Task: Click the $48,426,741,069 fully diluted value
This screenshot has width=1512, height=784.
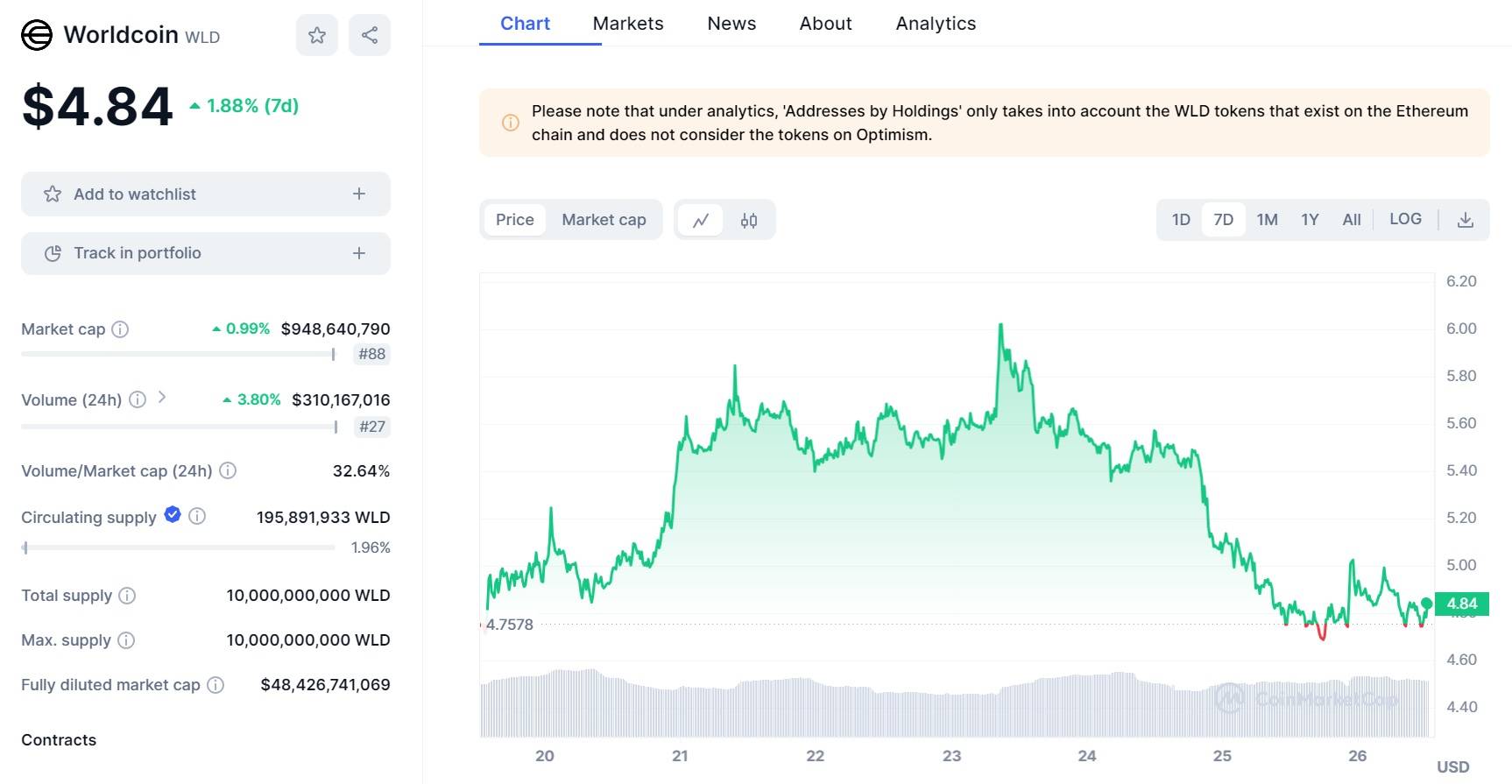Action: coord(325,685)
